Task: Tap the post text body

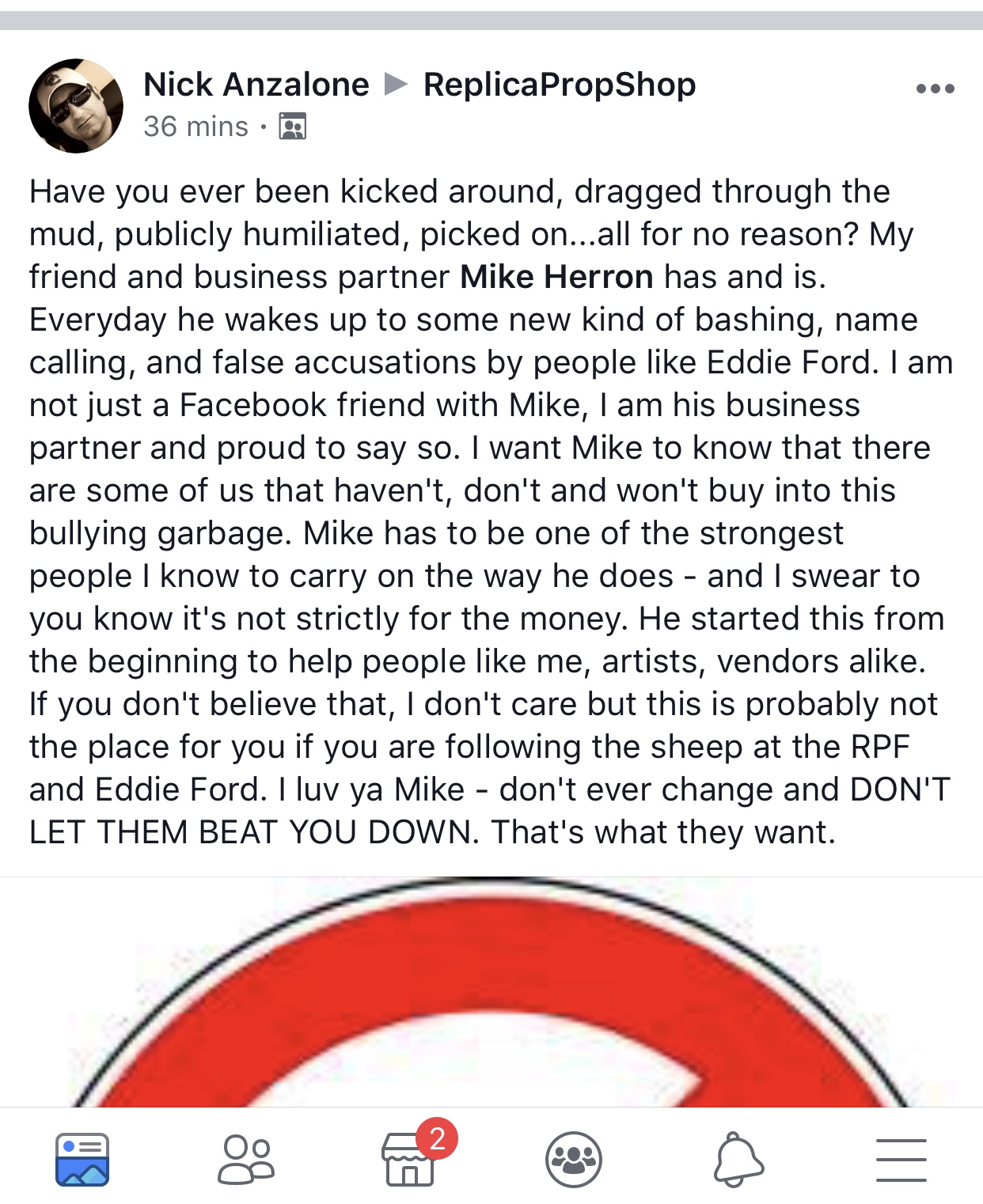Action: (x=491, y=512)
